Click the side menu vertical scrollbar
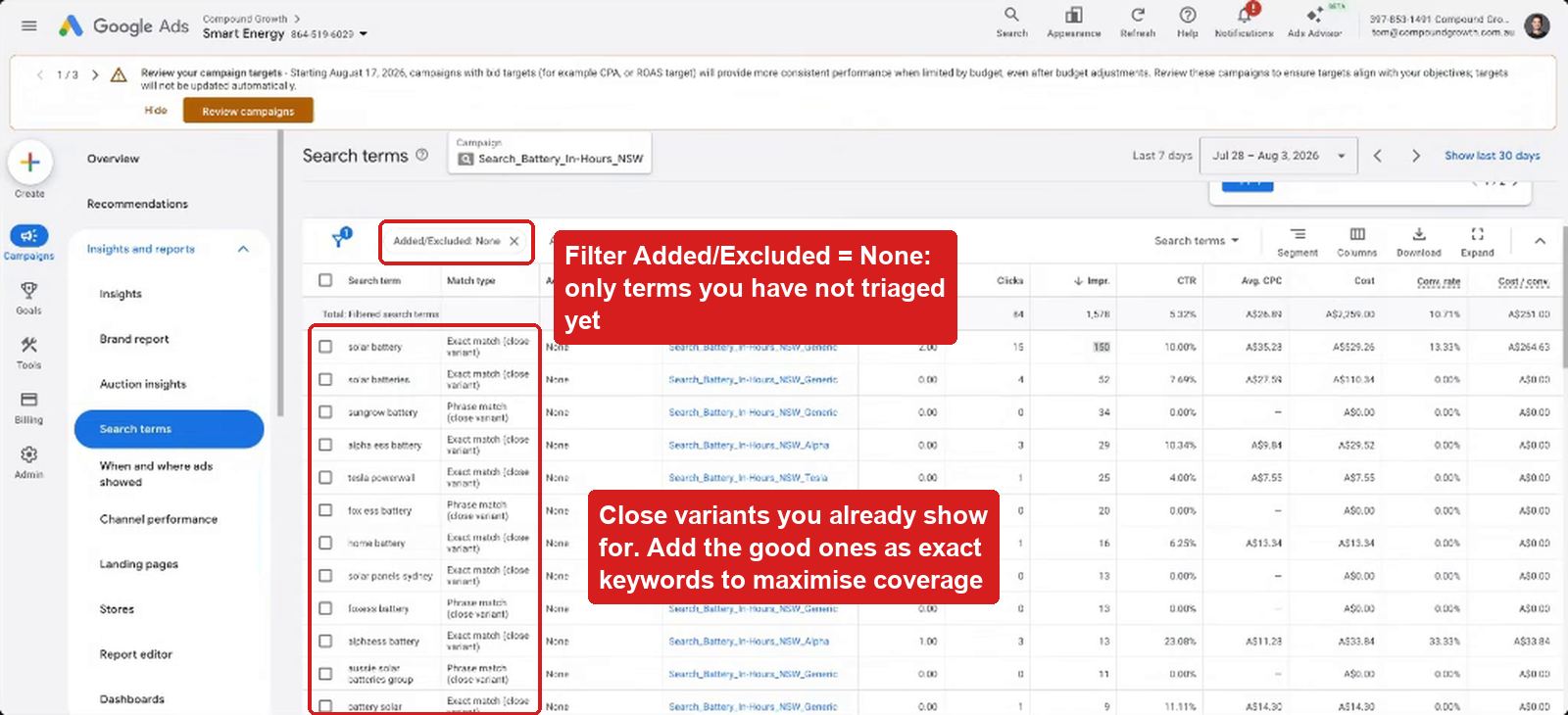The image size is (1568, 715). point(281,274)
